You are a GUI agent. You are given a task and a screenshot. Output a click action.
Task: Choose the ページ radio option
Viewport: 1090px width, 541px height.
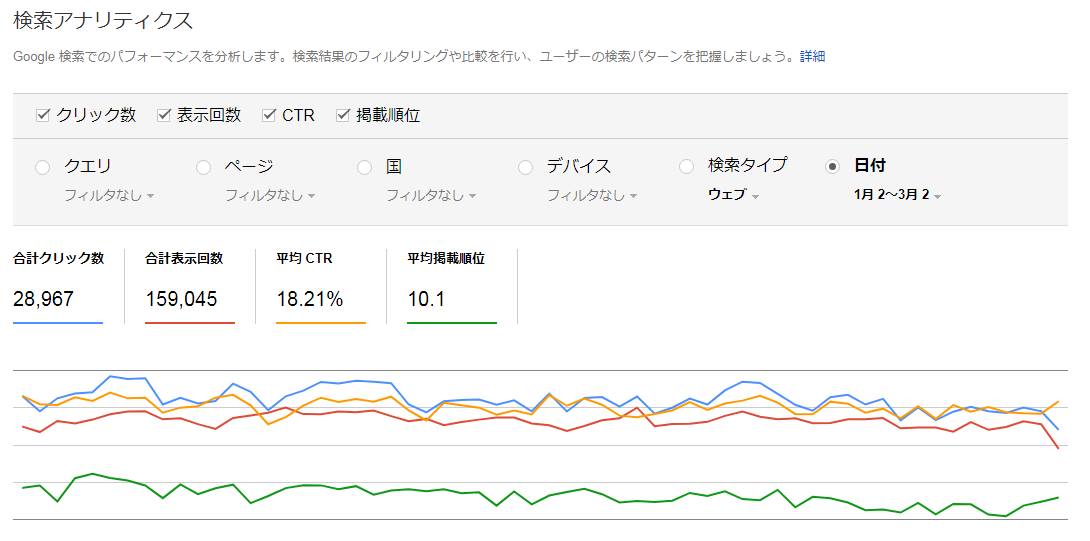point(203,167)
